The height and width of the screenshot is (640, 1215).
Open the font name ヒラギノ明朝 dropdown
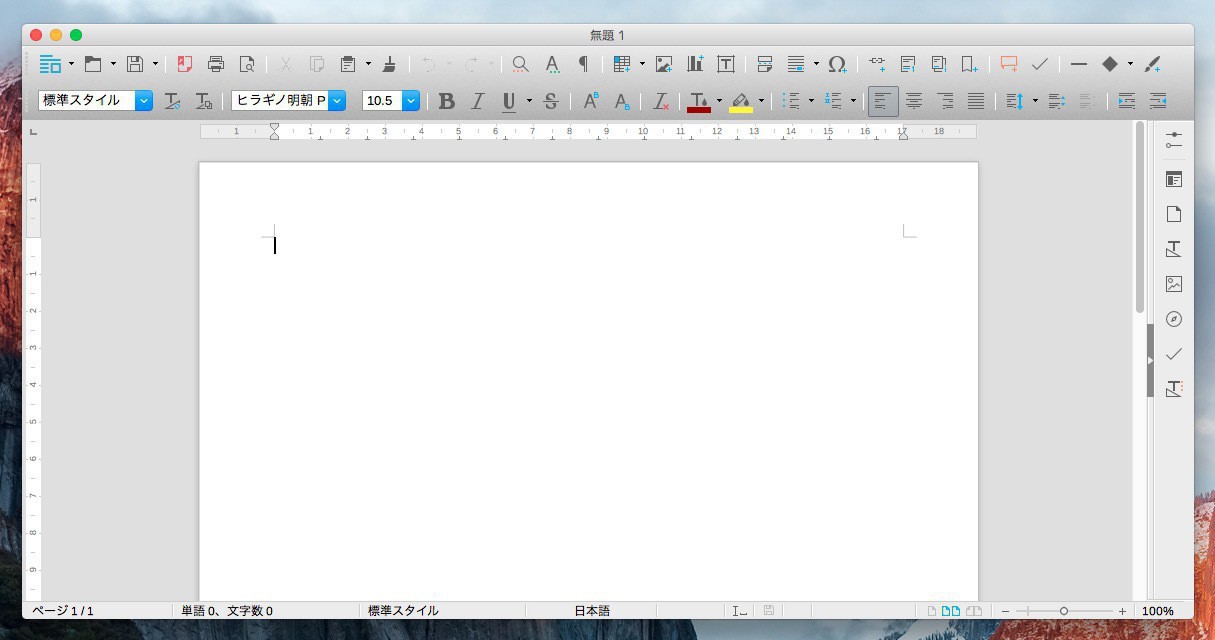coord(337,101)
